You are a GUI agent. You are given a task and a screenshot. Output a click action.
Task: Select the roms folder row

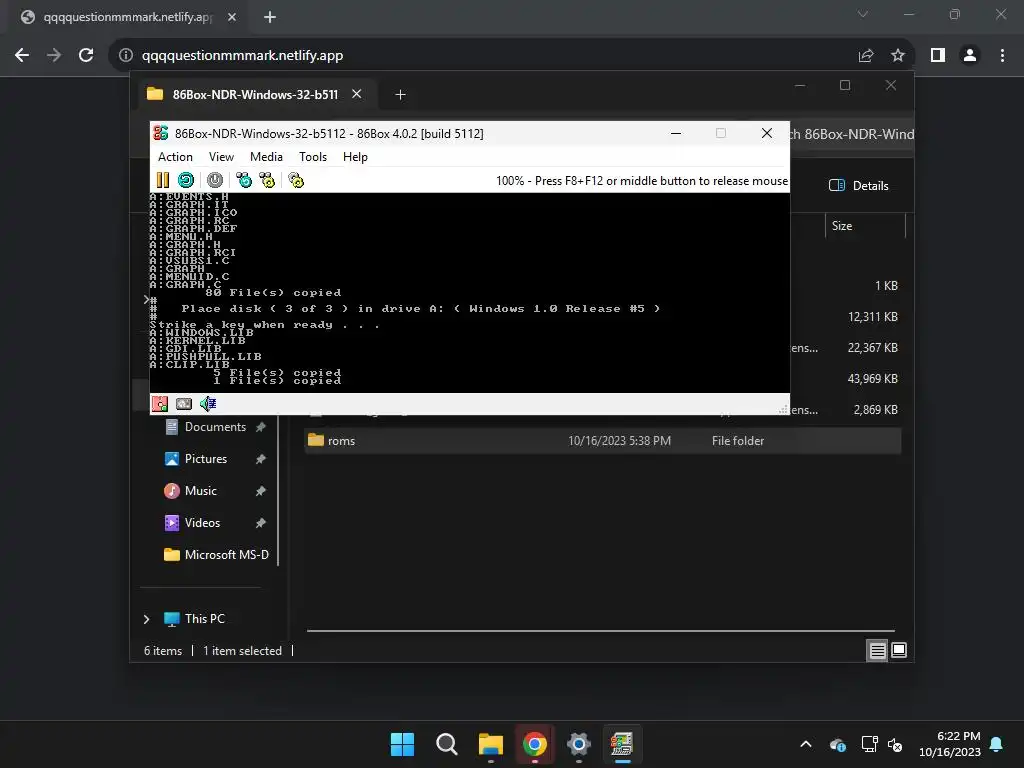click(x=603, y=441)
